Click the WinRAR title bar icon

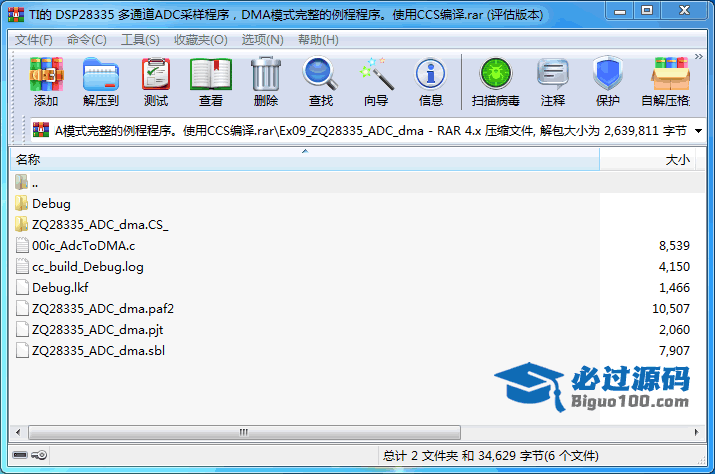click(16, 15)
